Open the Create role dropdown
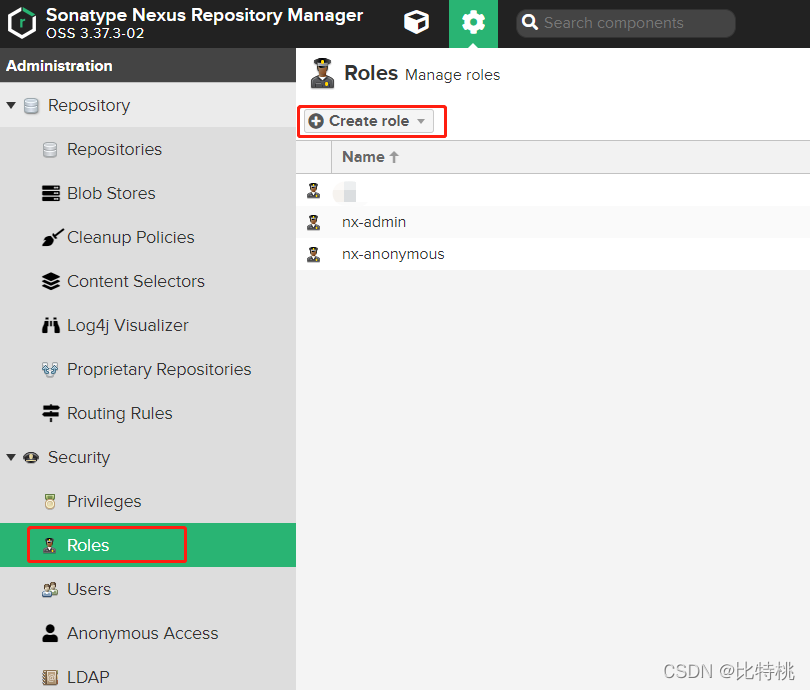The width and height of the screenshot is (810, 690). (369, 121)
